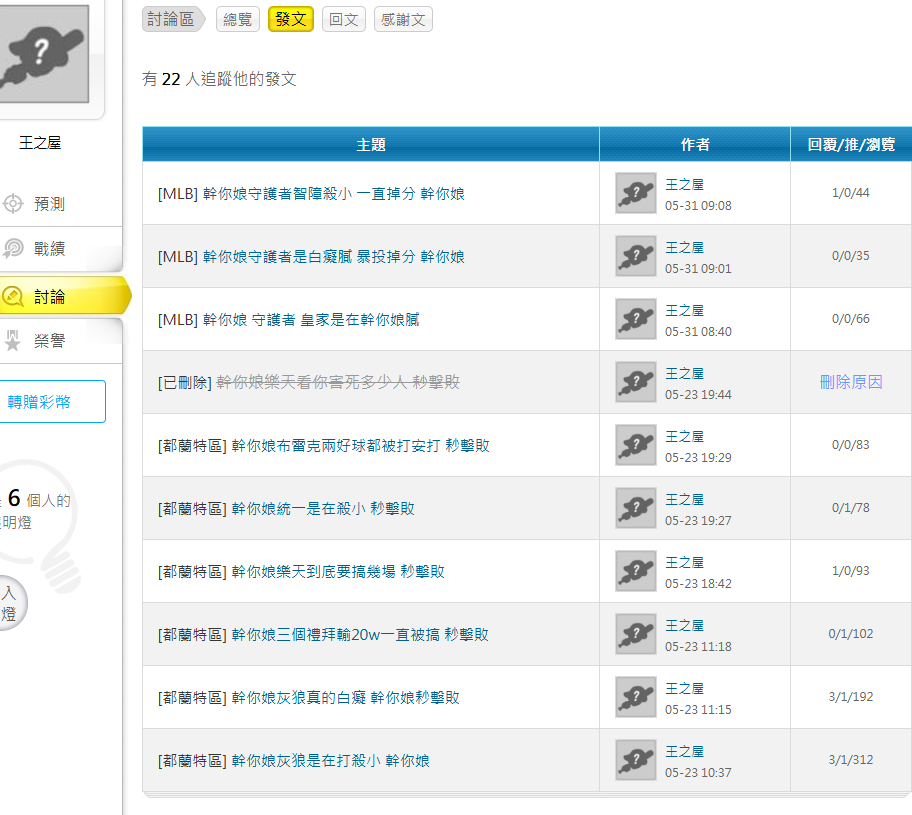Open author avatar in the 05-31 09:01 row
The width and height of the screenshot is (912, 815).
636,256
